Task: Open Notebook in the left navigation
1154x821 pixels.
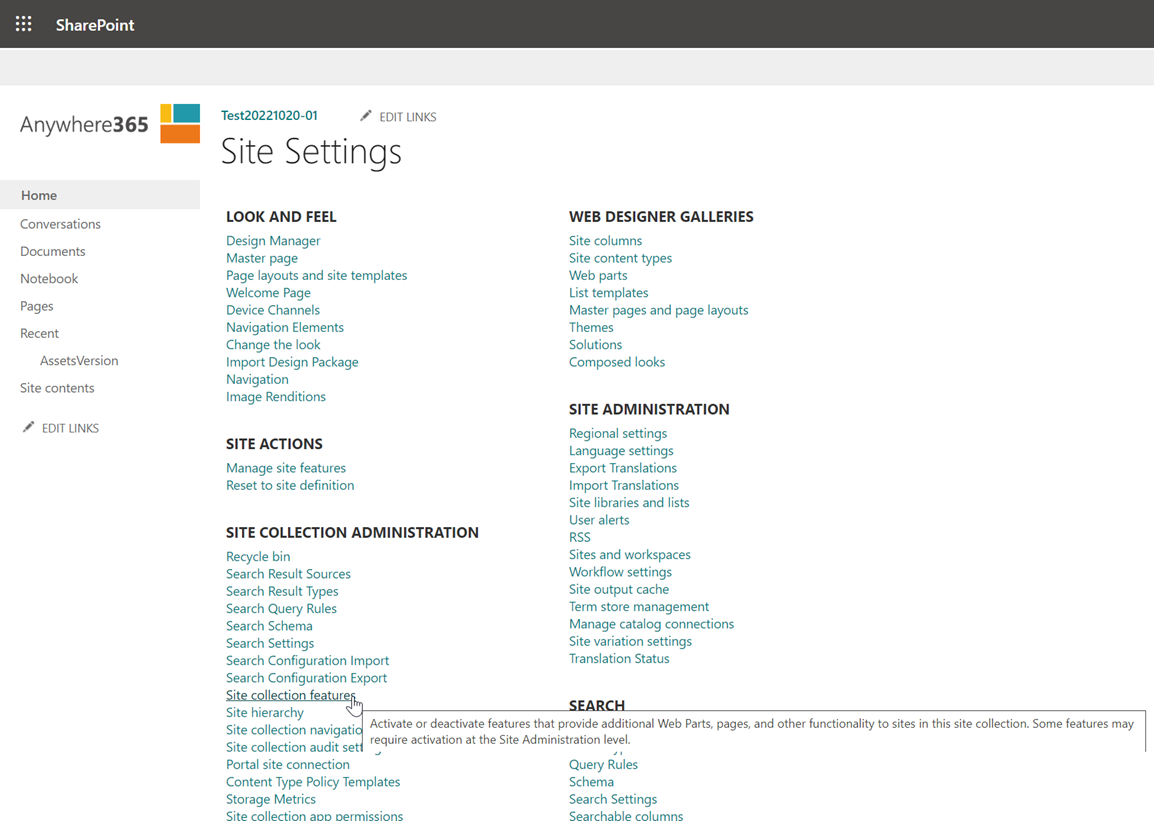Action: [49, 278]
